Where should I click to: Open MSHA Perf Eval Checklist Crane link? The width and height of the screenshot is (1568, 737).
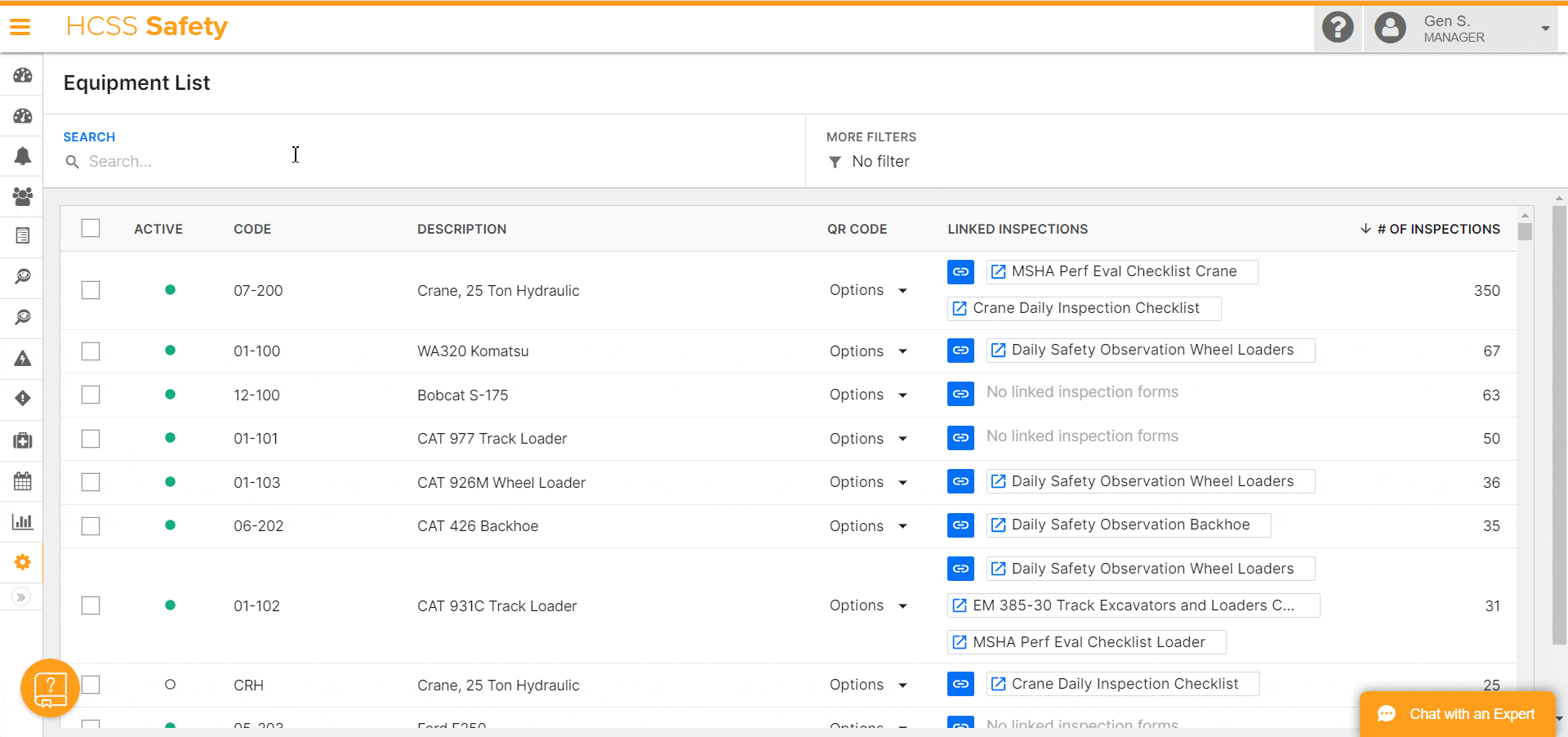1122,271
